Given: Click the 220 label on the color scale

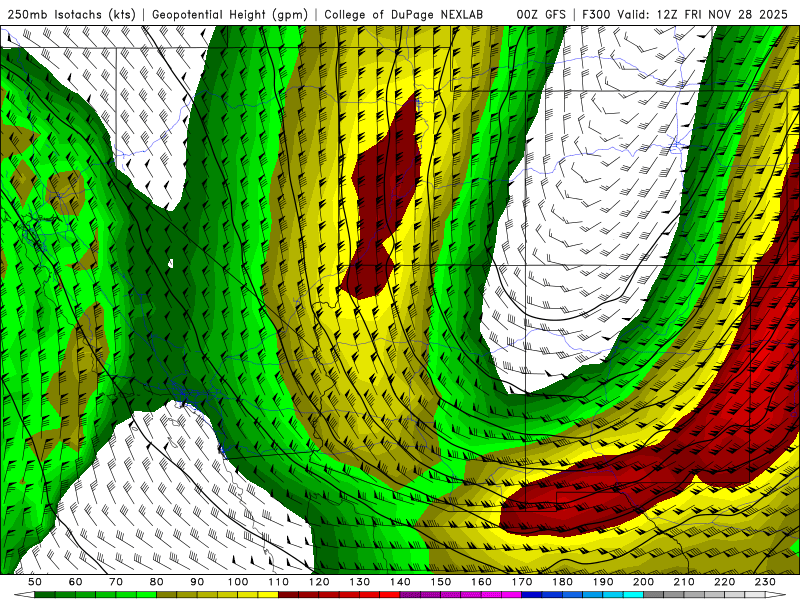Looking at the screenshot, I should tap(724, 582).
